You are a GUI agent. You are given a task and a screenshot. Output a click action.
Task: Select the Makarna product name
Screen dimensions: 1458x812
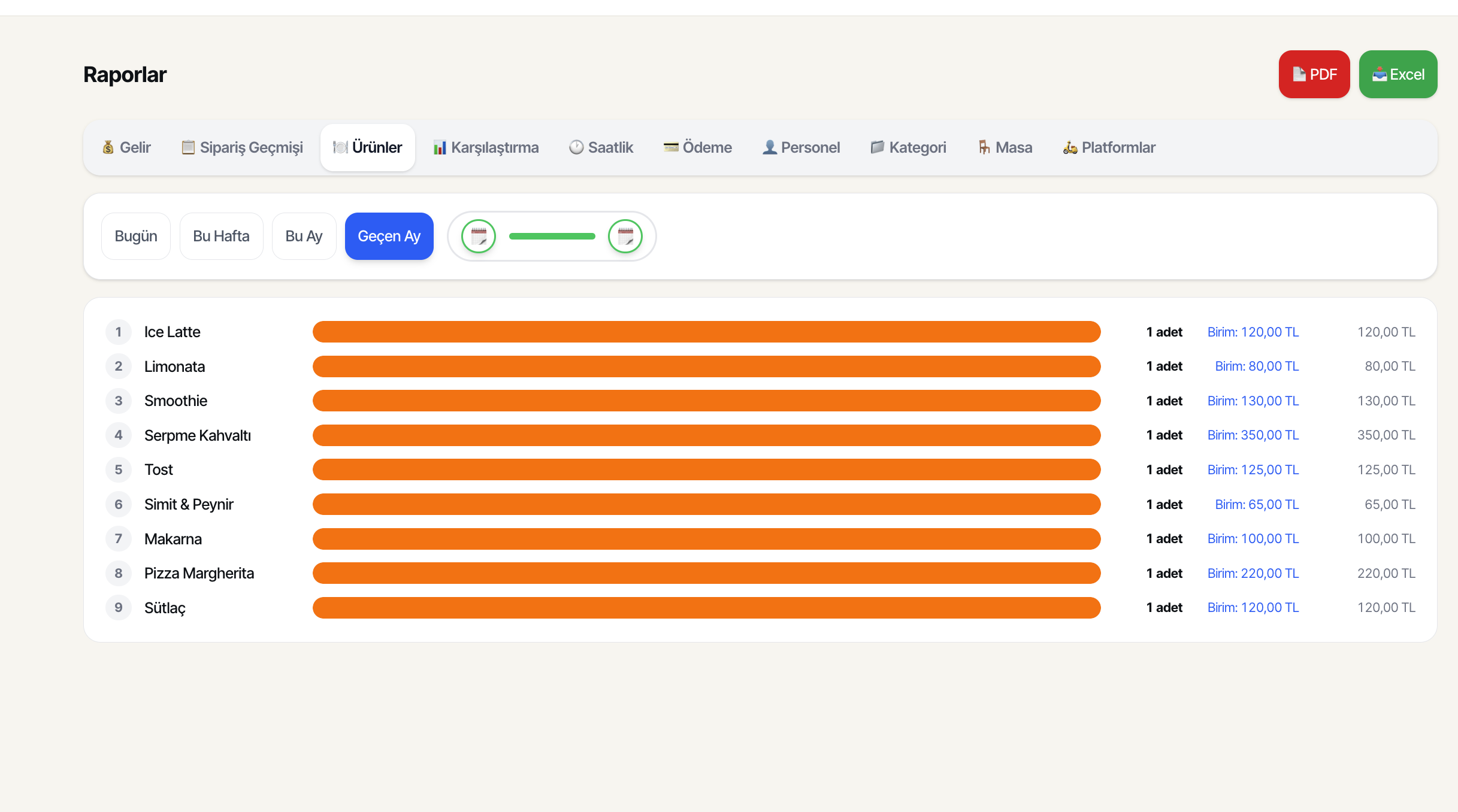(173, 539)
